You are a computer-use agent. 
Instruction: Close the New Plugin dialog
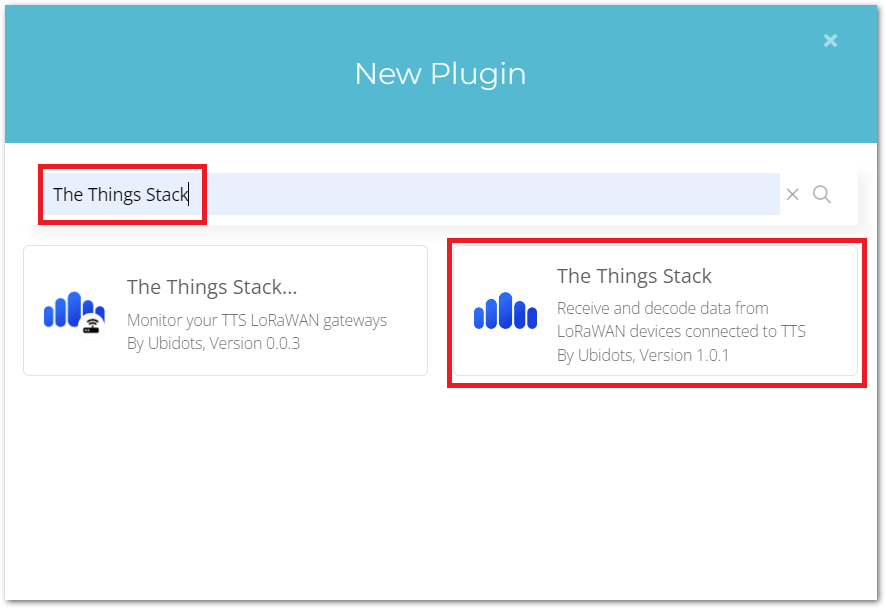[830, 40]
